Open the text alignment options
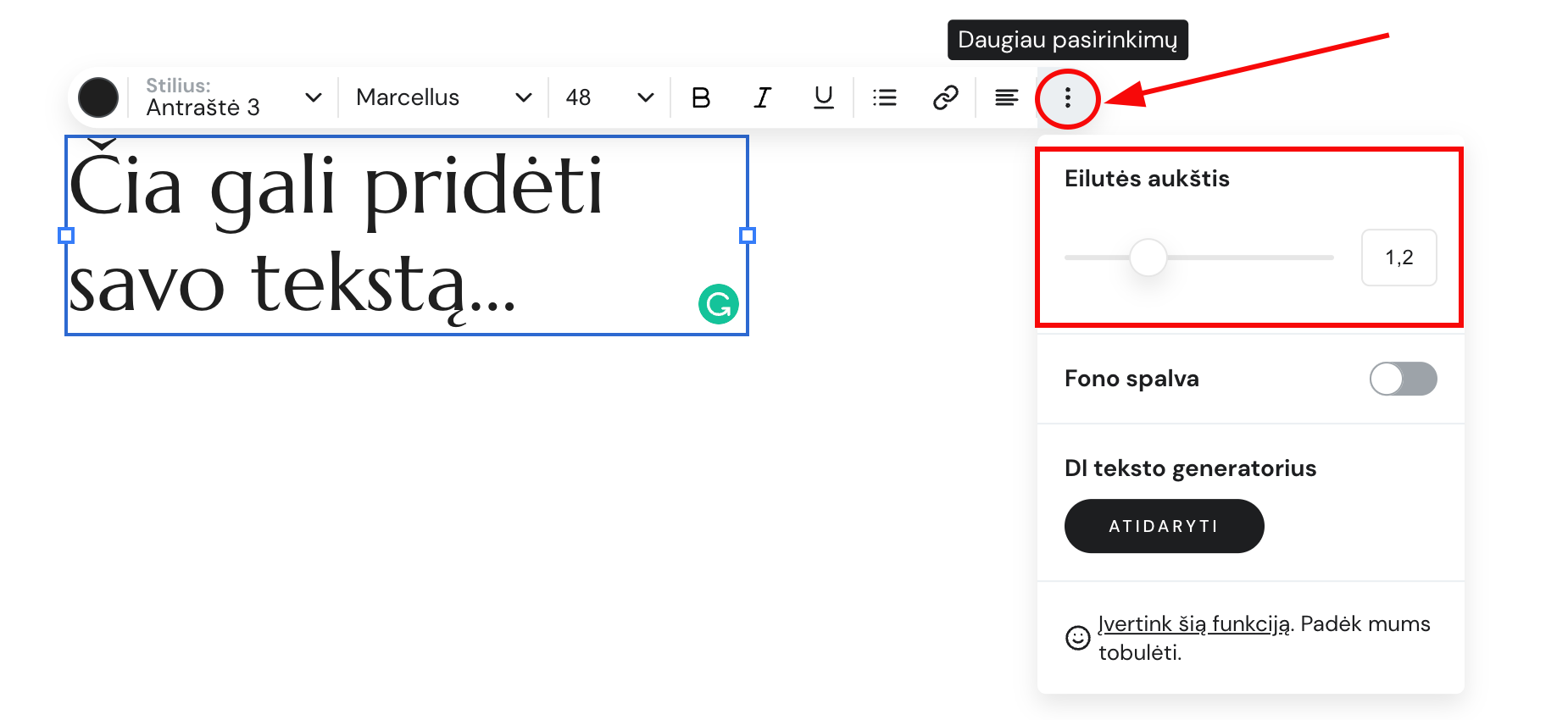This screenshot has width=1568, height=720. pyautogui.click(x=1006, y=98)
